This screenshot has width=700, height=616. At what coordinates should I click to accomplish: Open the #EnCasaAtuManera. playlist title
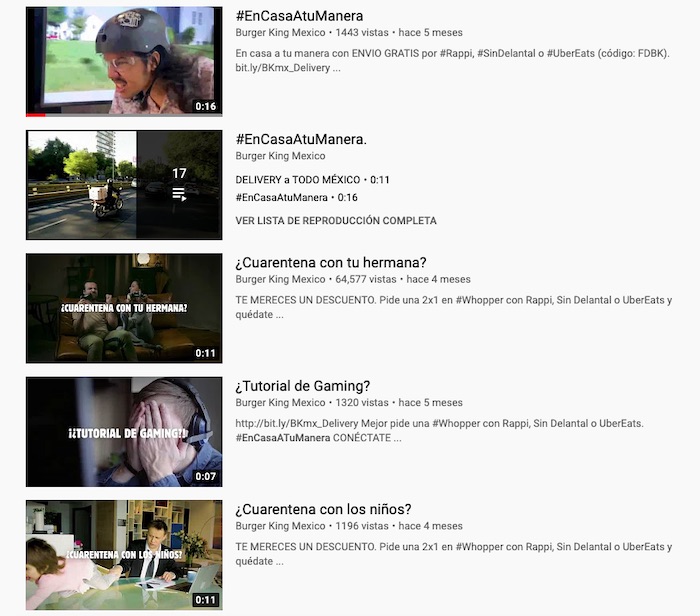(301, 139)
